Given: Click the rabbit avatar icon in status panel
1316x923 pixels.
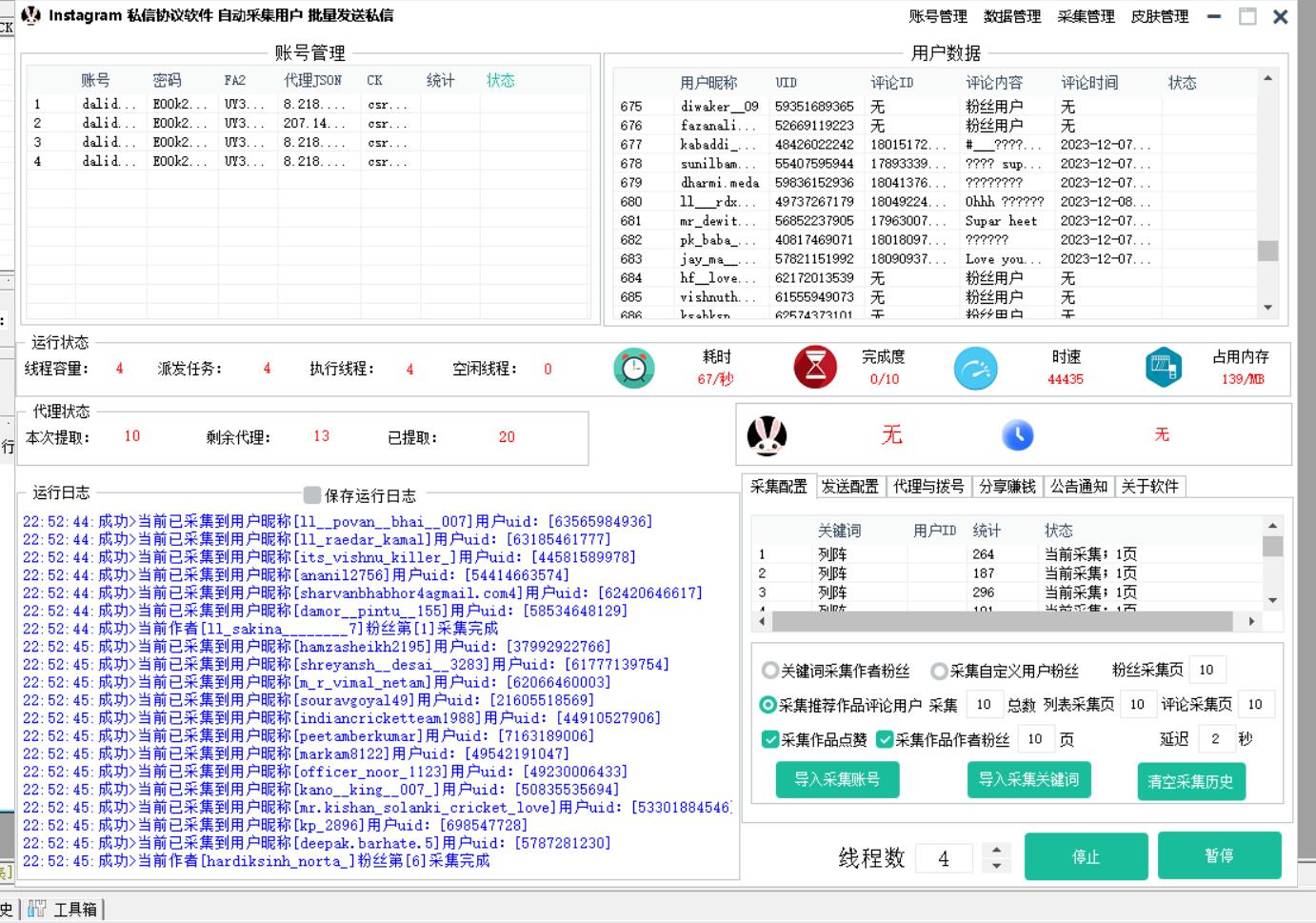Looking at the screenshot, I should point(767,435).
